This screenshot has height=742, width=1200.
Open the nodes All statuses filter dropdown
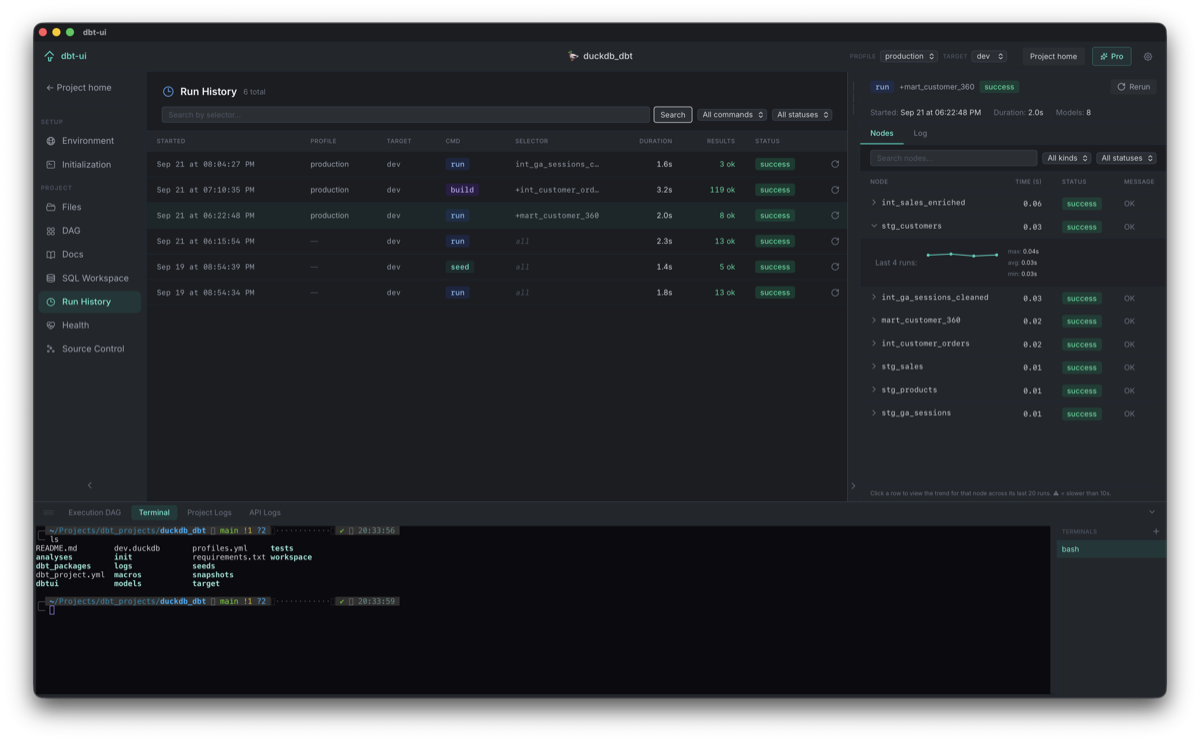pyautogui.click(x=1126, y=158)
